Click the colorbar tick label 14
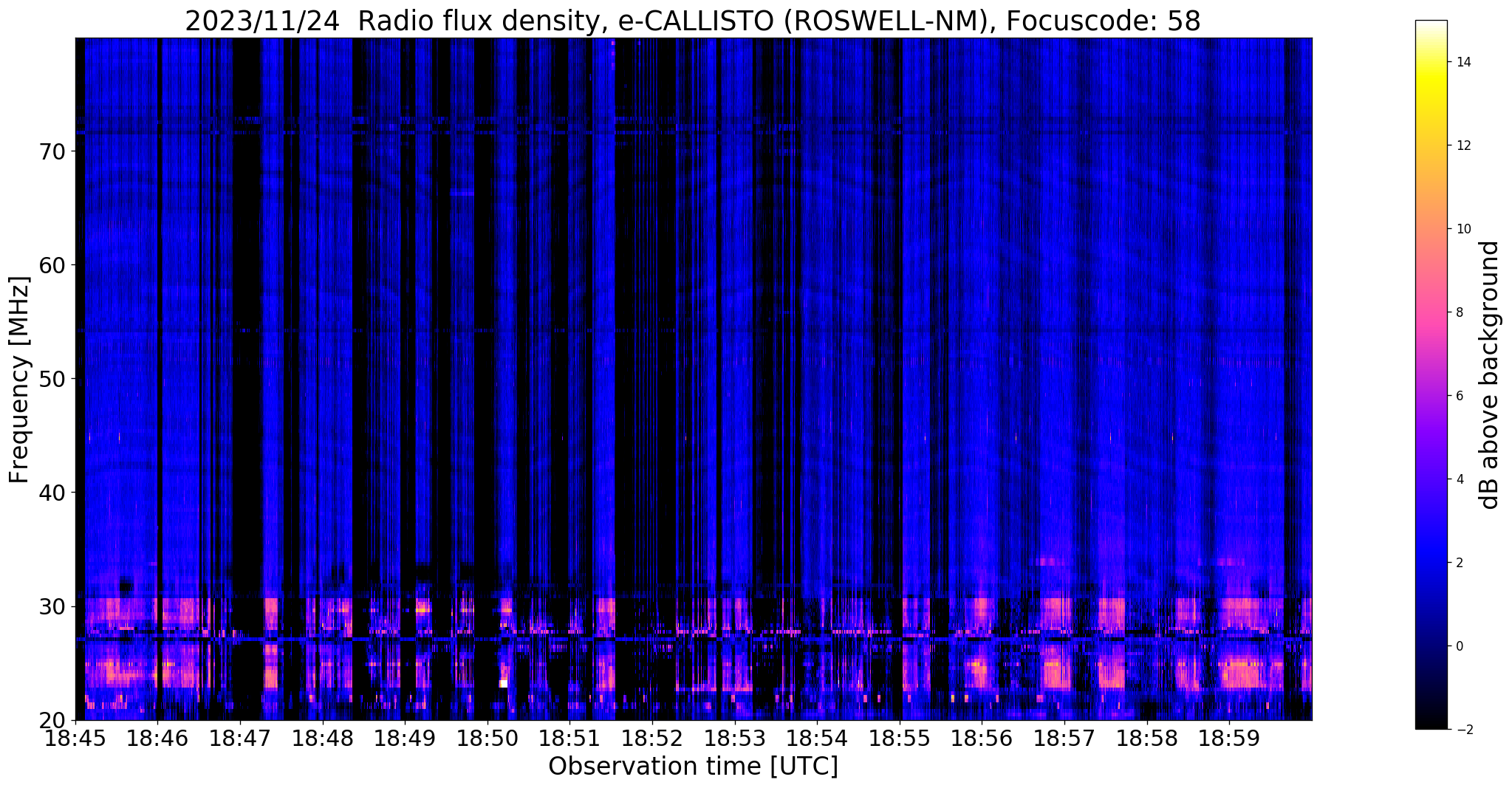 (x=1463, y=62)
